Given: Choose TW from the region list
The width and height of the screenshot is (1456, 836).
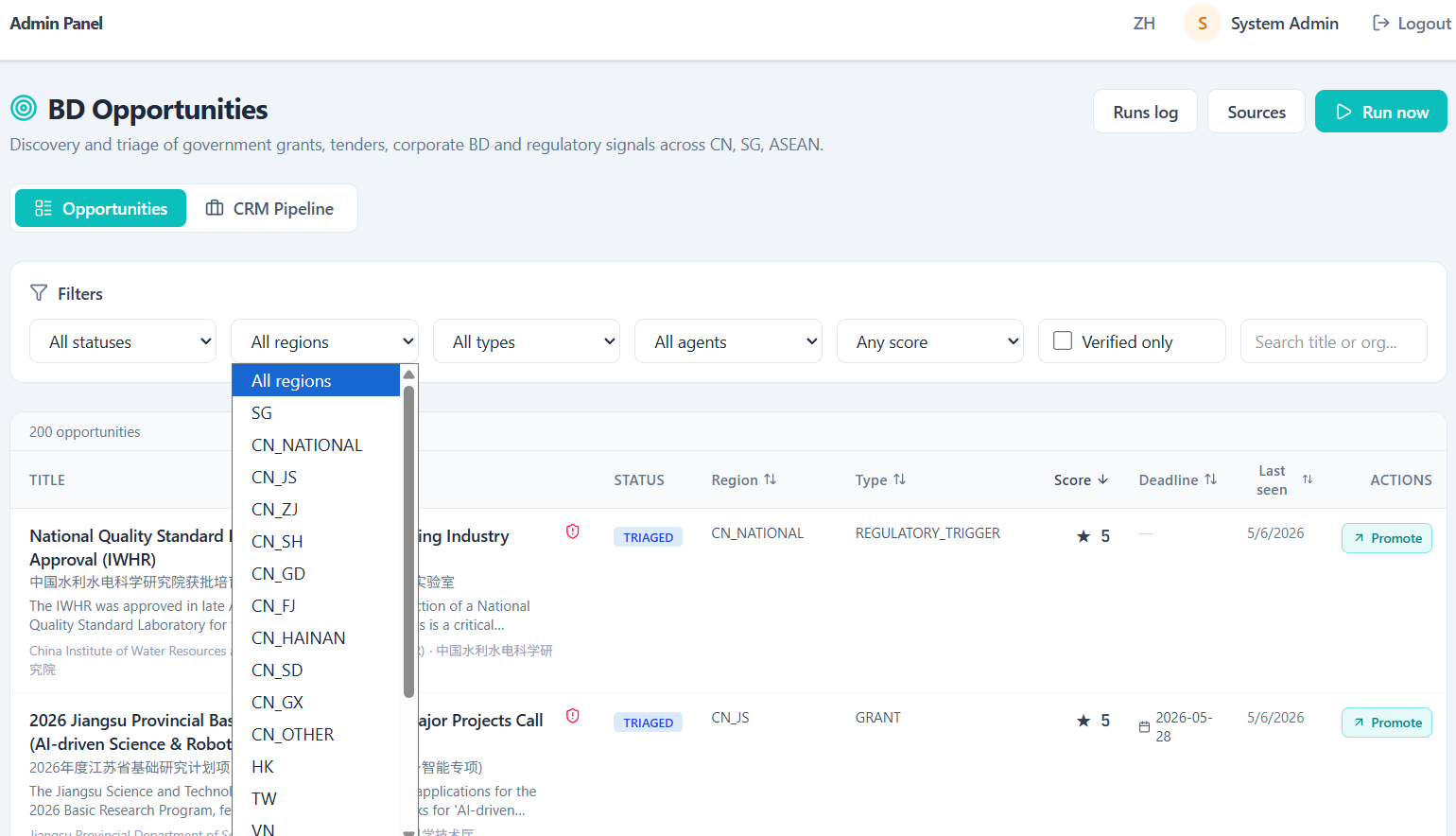Looking at the screenshot, I should [x=316, y=798].
